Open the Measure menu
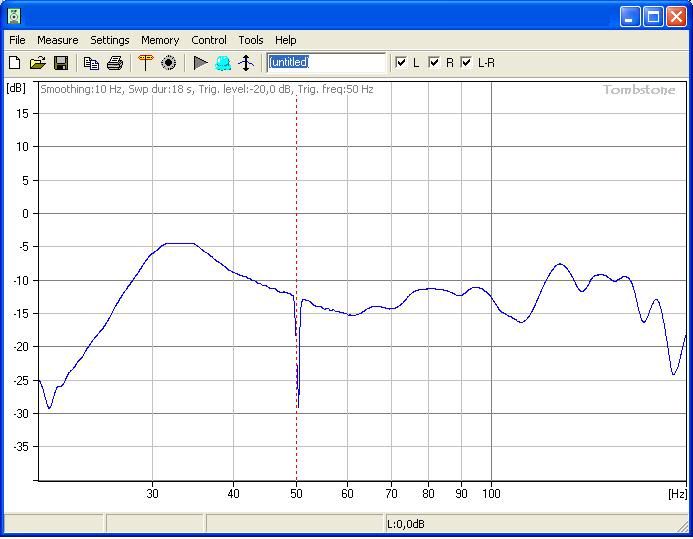 57,40
